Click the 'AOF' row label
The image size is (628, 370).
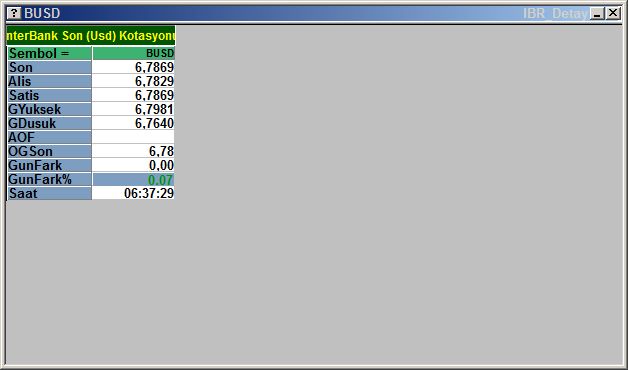pyautogui.click(x=50, y=137)
